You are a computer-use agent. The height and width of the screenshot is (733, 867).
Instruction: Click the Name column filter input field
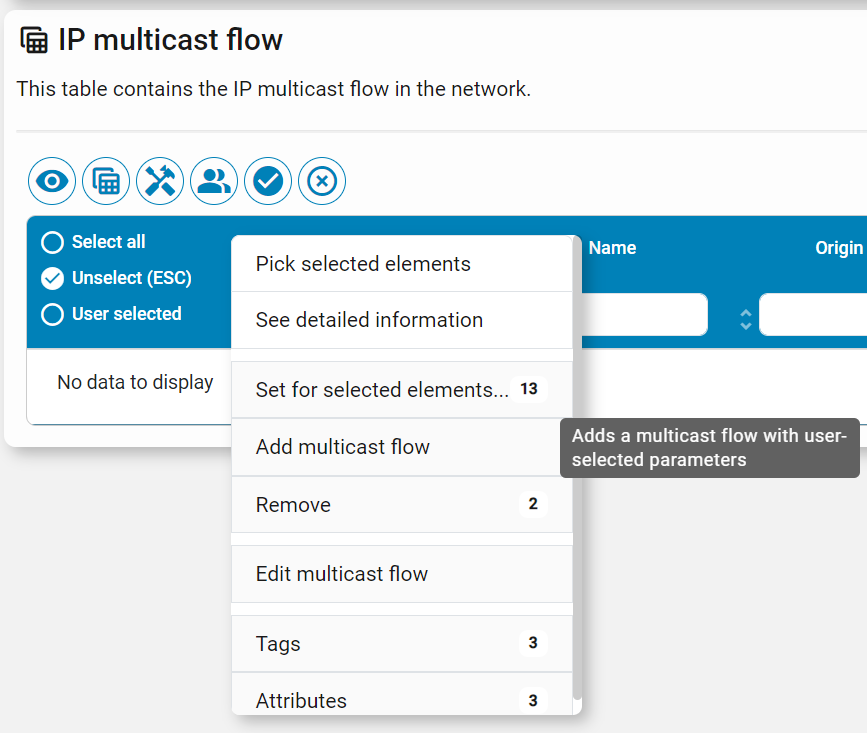pos(660,315)
